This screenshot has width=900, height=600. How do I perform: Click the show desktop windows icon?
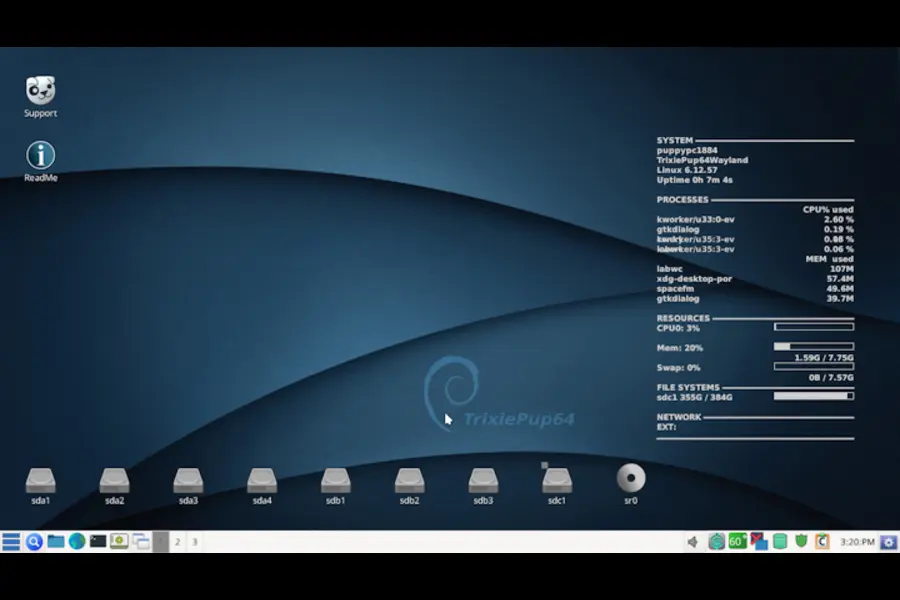pos(141,541)
